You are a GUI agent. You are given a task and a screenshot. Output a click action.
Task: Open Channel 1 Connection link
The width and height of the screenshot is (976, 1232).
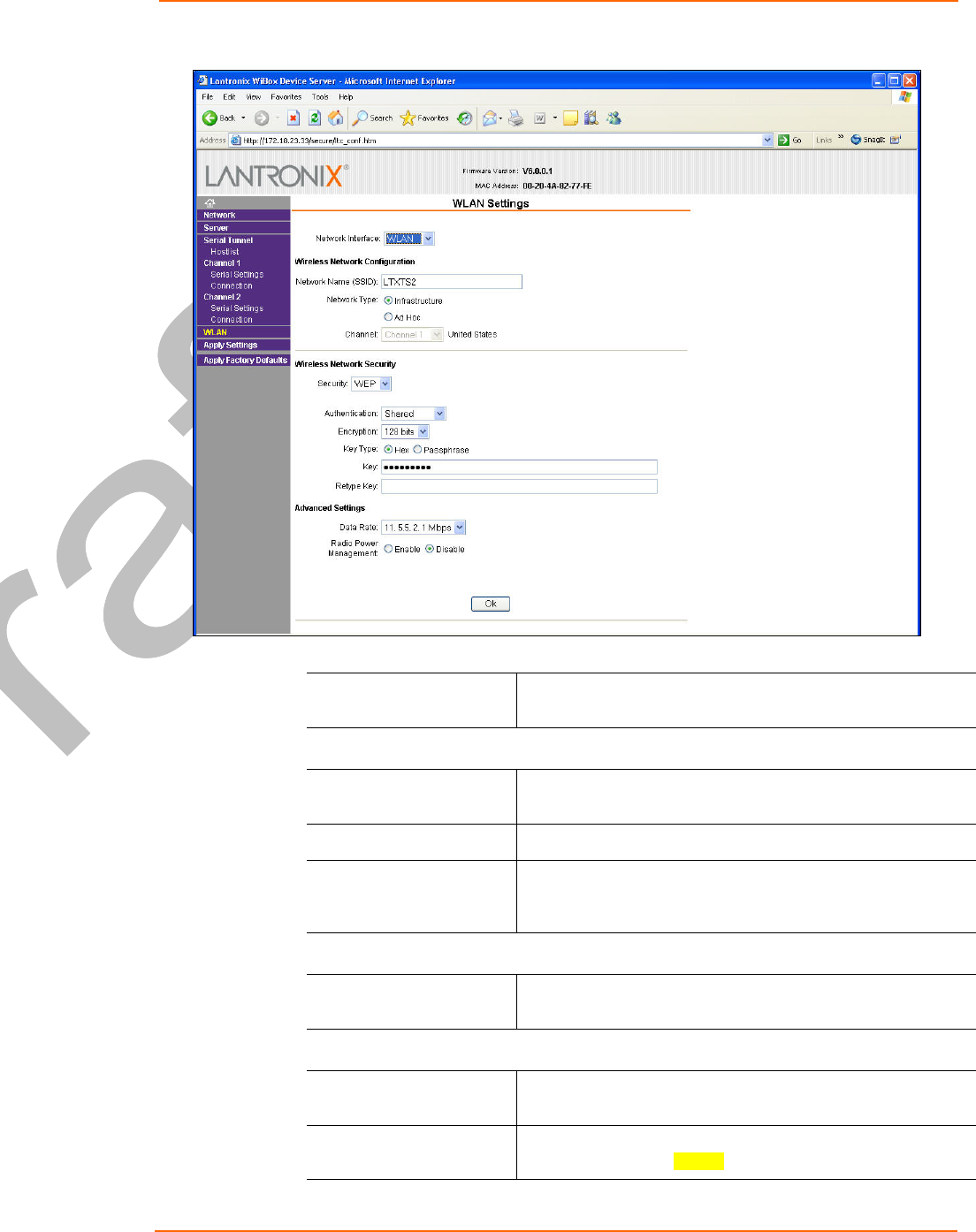coord(232,286)
